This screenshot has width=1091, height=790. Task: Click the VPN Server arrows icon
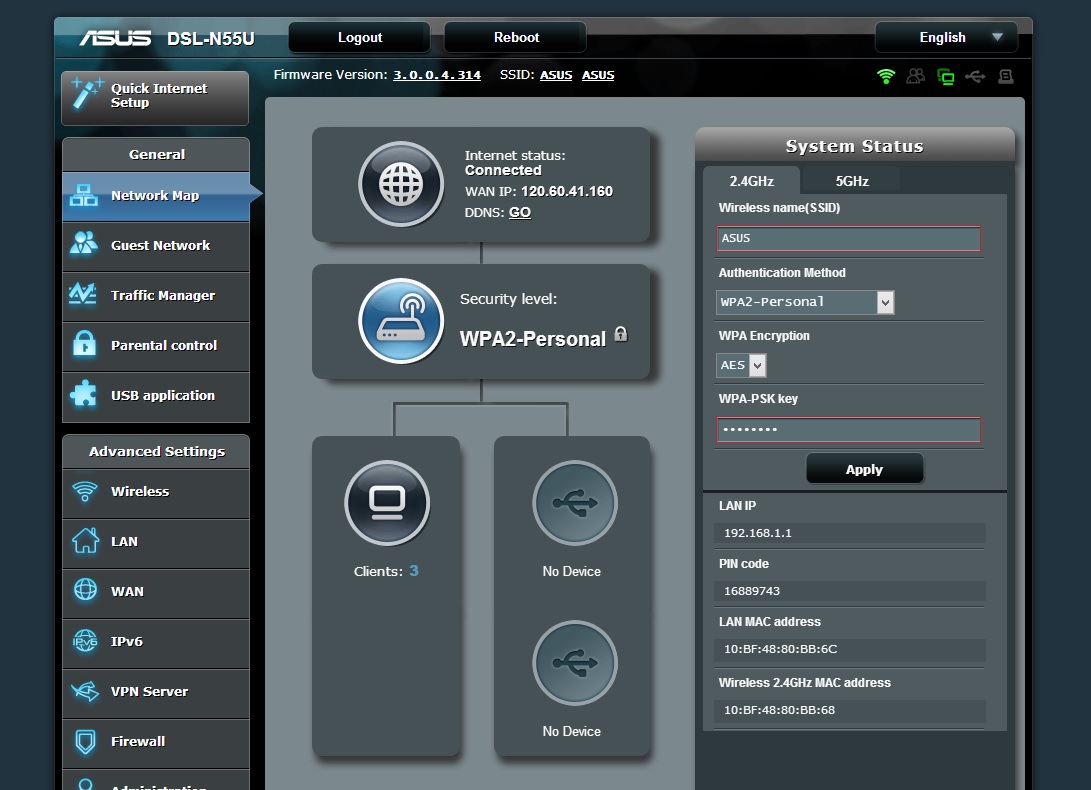[85, 691]
